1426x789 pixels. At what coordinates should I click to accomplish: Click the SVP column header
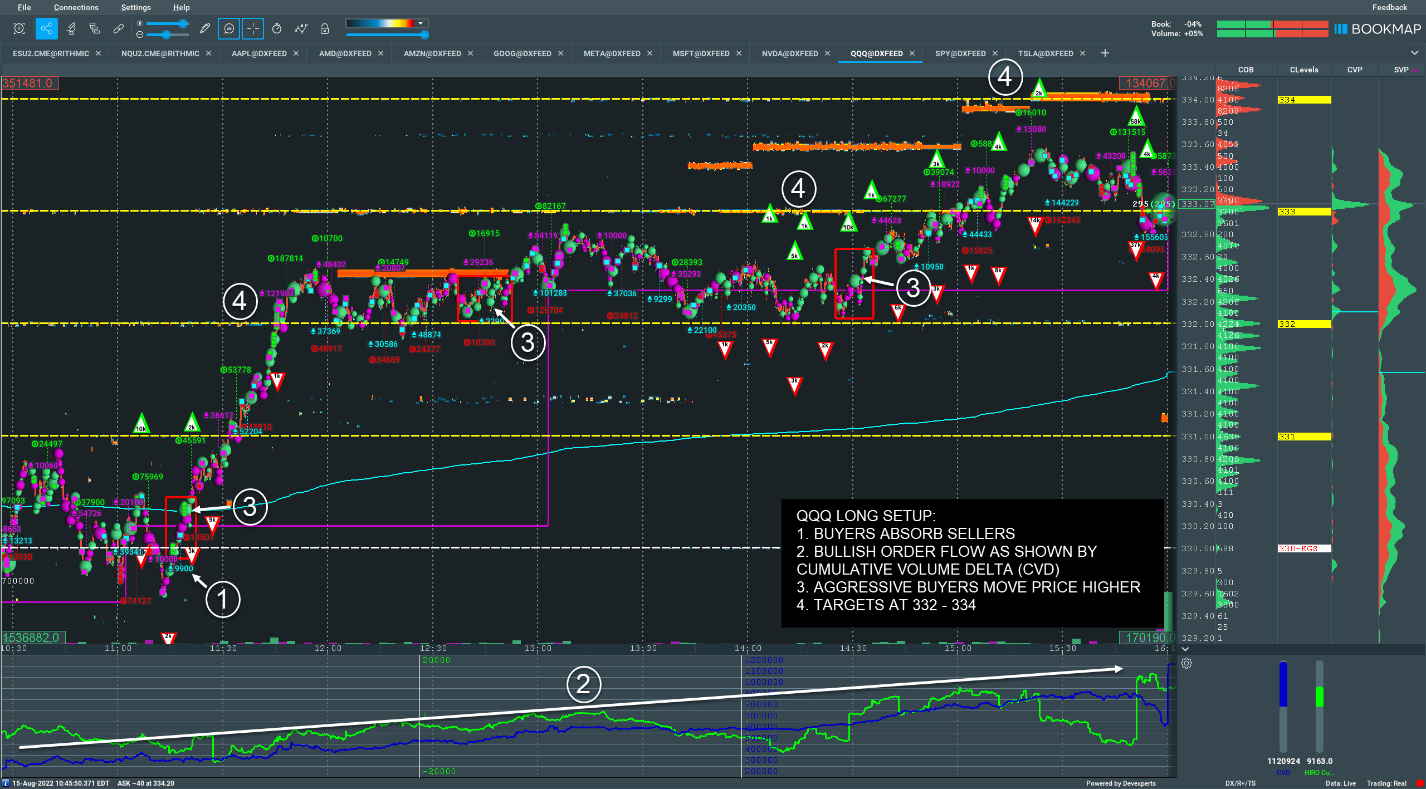1400,70
